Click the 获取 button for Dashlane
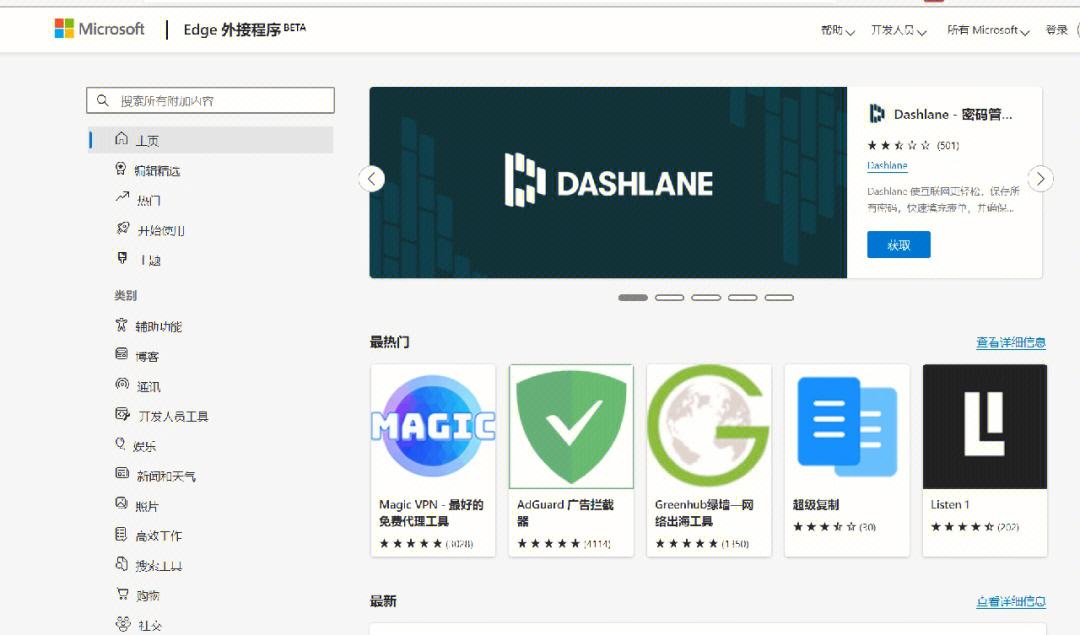This screenshot has height=635, width=1080. (899, 244)
